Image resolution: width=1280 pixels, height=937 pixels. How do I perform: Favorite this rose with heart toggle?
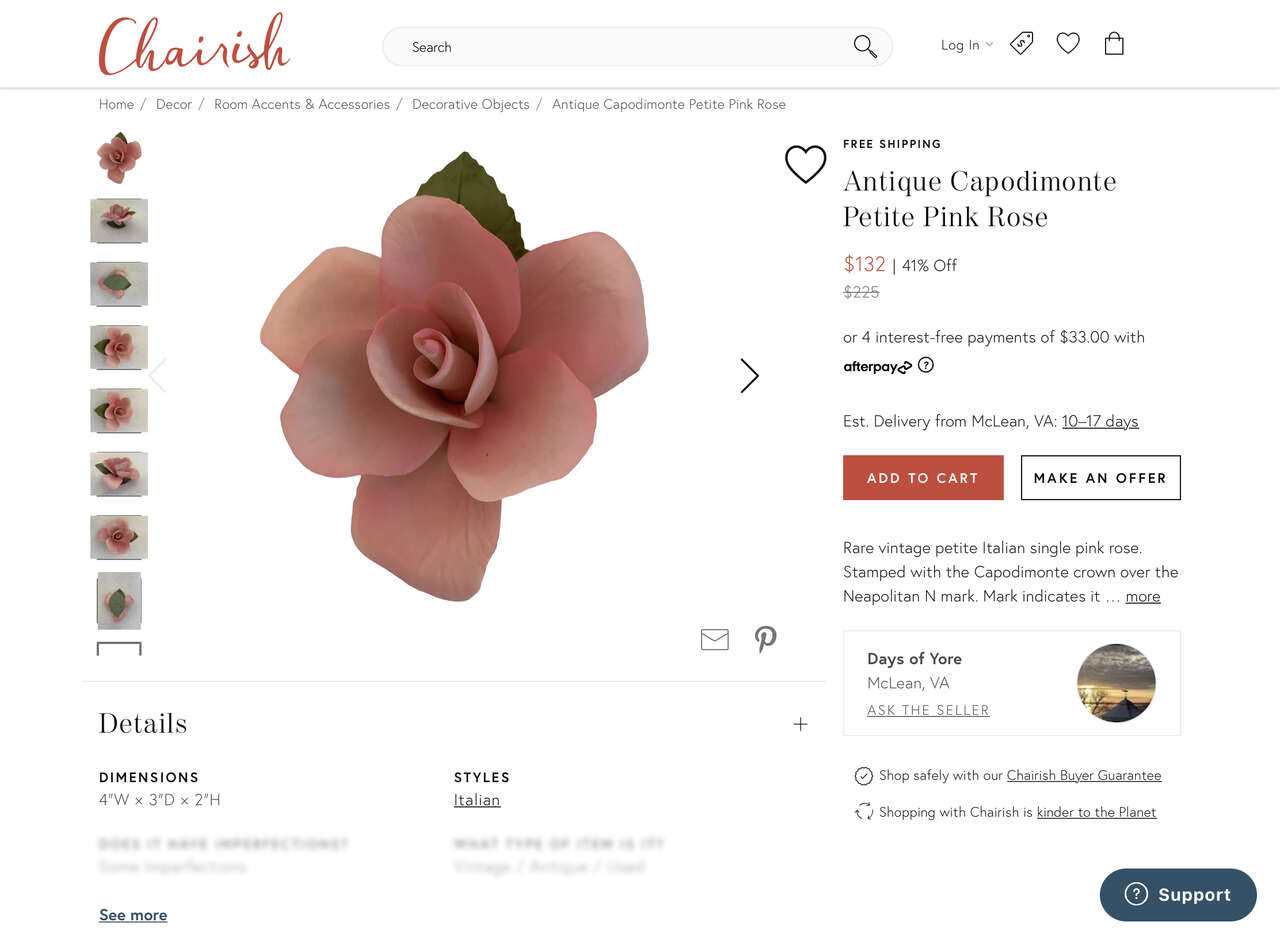pyautogui.click(x=805, y=164)
